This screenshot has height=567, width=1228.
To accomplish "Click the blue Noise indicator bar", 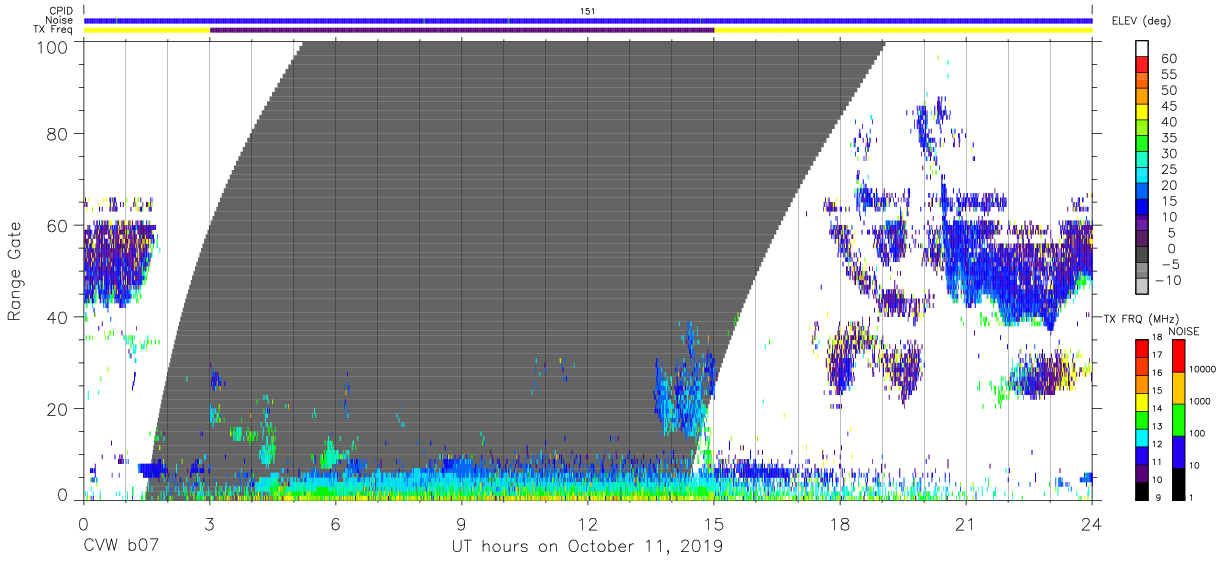I will click(x=588, y=20).
